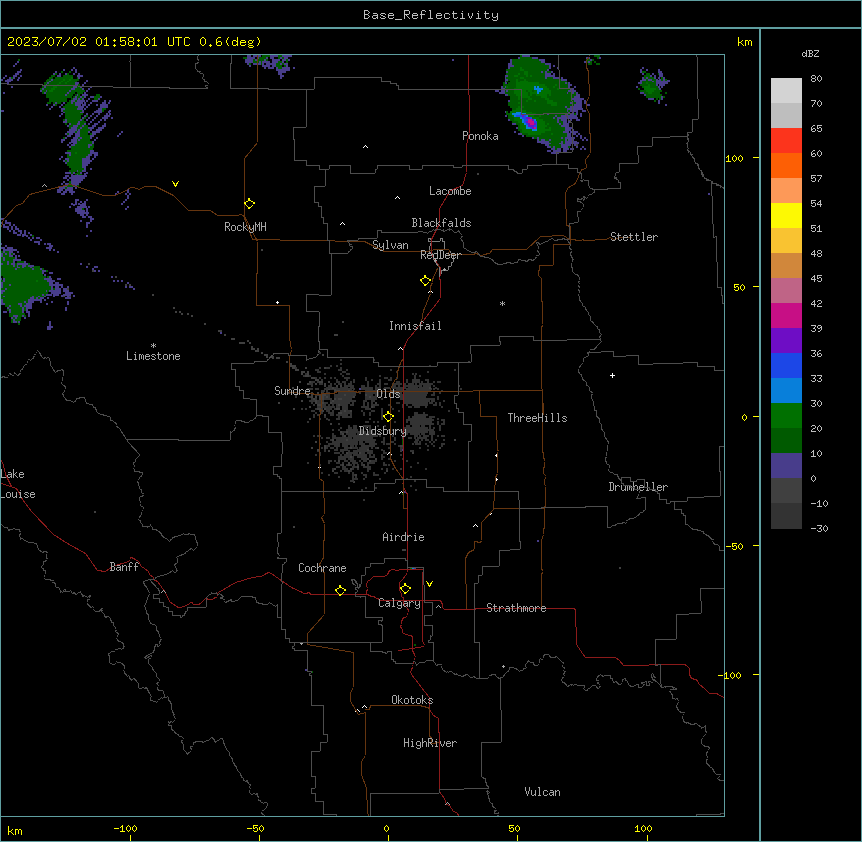862x842 pixels.
Task: Click the Calgary label
Action: [x=399, y=603]
